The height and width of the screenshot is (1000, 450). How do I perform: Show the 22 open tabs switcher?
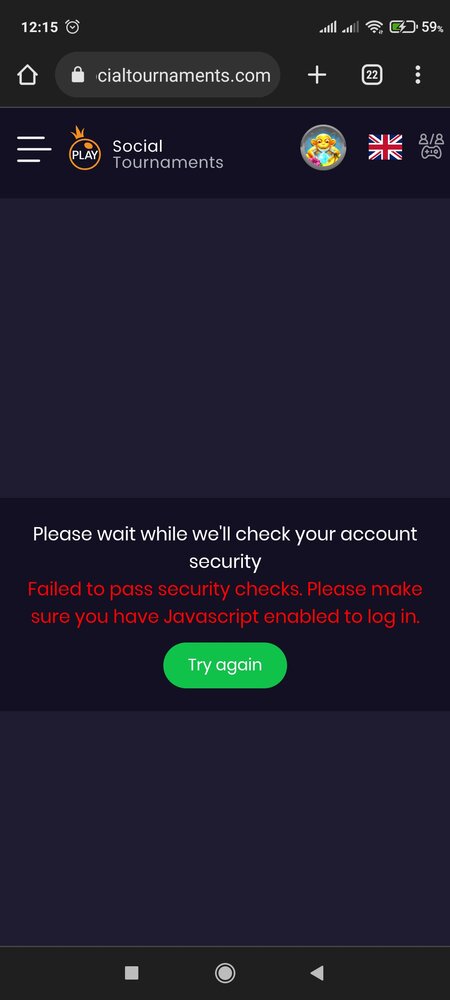372,75
